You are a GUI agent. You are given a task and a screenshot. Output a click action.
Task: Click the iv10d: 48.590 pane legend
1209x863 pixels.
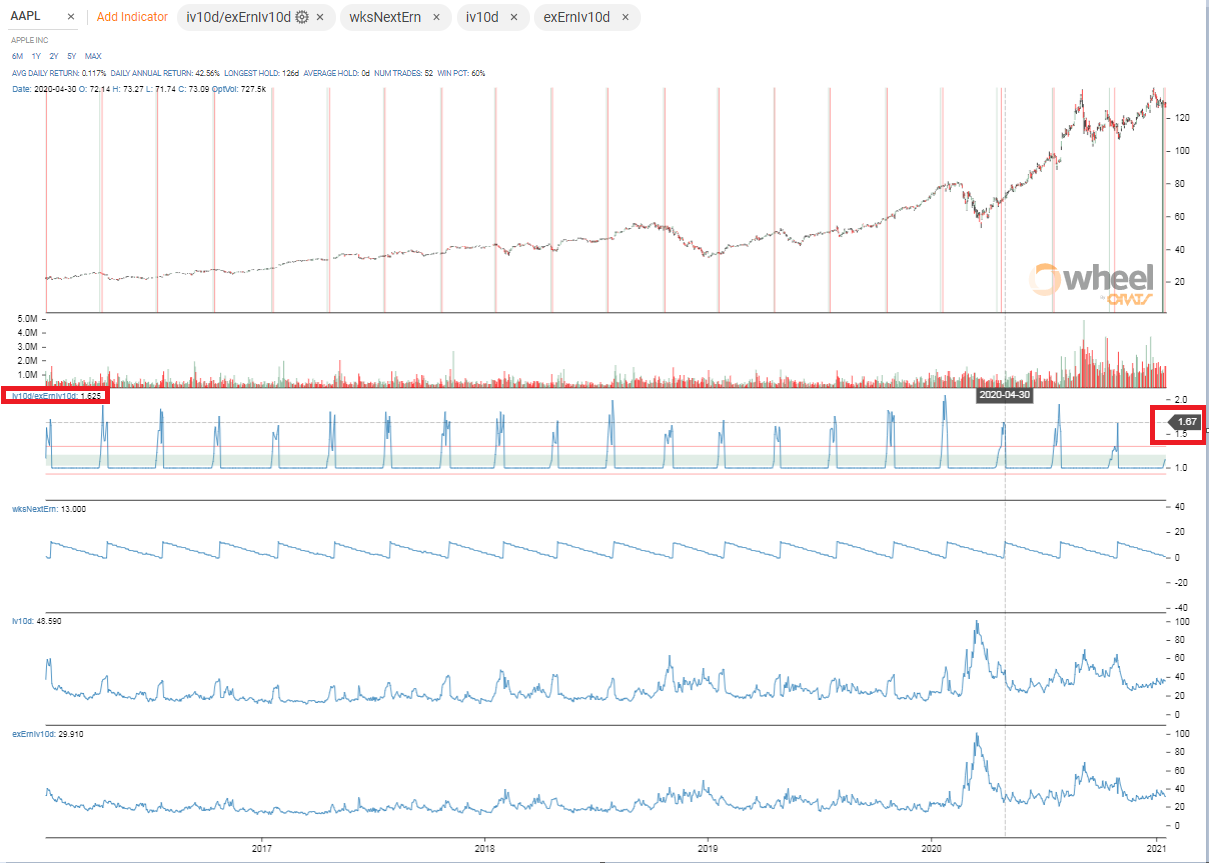coord(36,621)
